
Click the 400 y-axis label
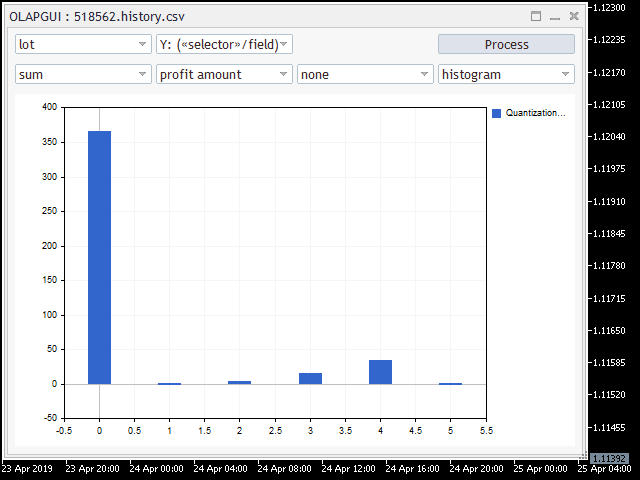pos(50,107)
